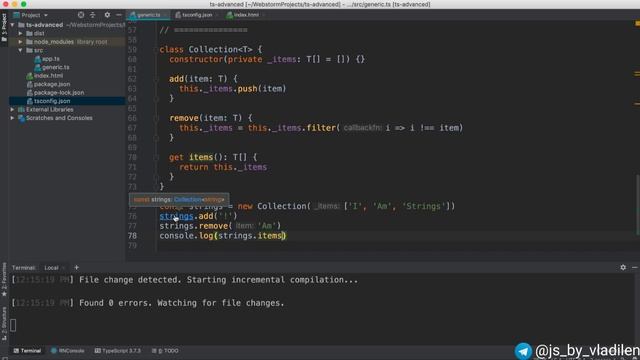The height and width of the screenshot is (360, 640).
Task: Open the 6: TODO tool window
Action: [x=165, y=351]
